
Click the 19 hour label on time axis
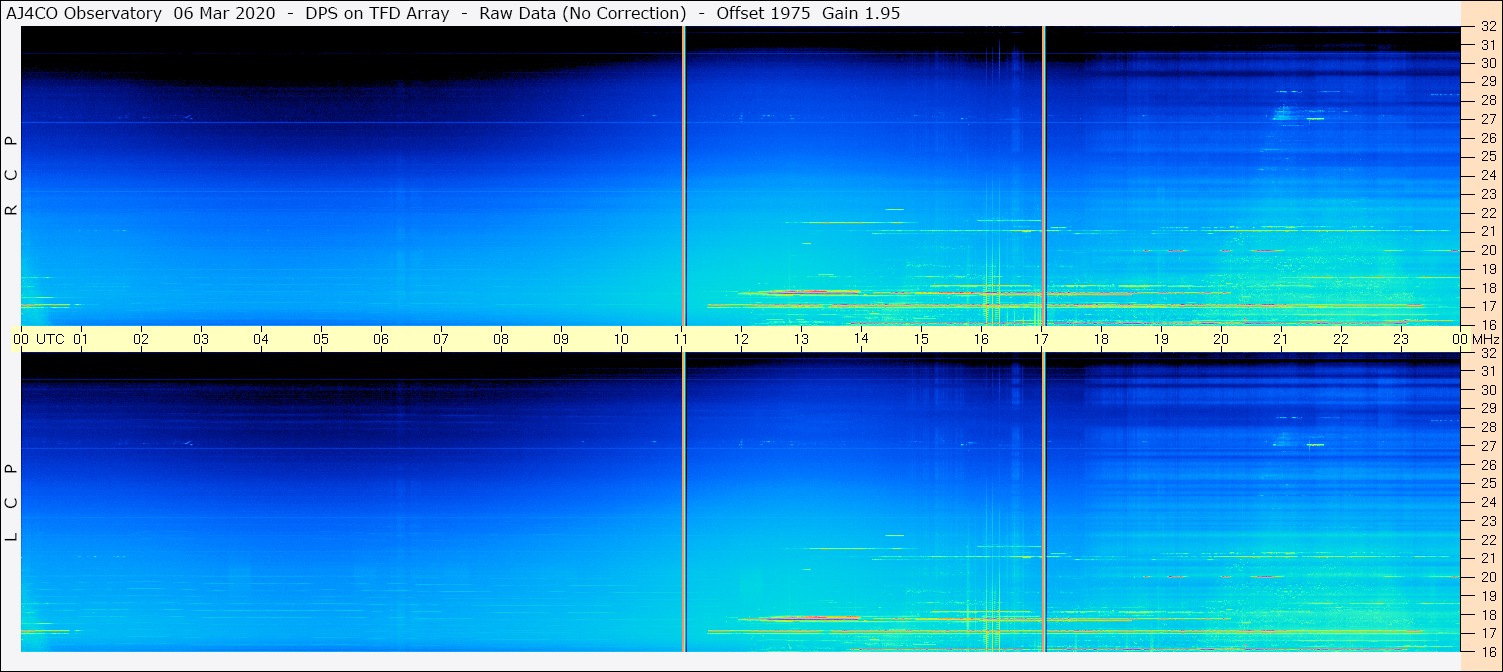(x=1161, y=339)
